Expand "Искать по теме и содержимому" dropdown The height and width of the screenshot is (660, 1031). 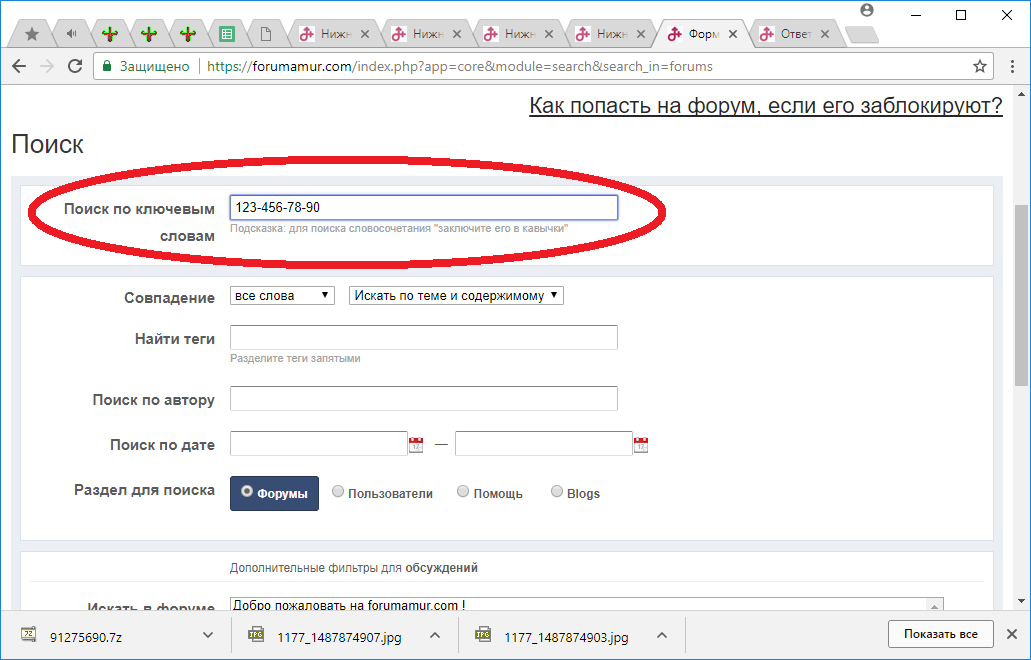456,296
